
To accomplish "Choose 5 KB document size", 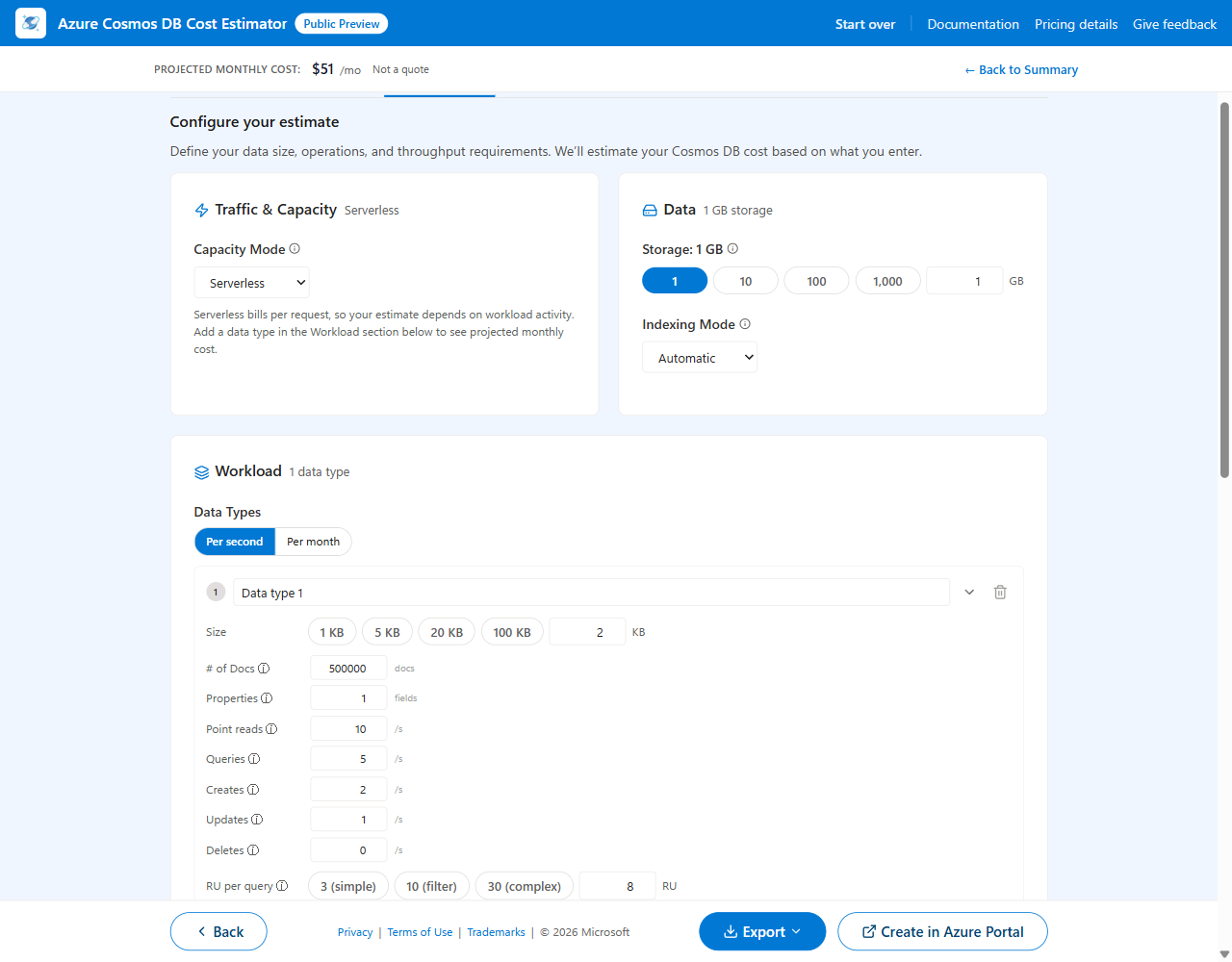I will click(388, 632).
